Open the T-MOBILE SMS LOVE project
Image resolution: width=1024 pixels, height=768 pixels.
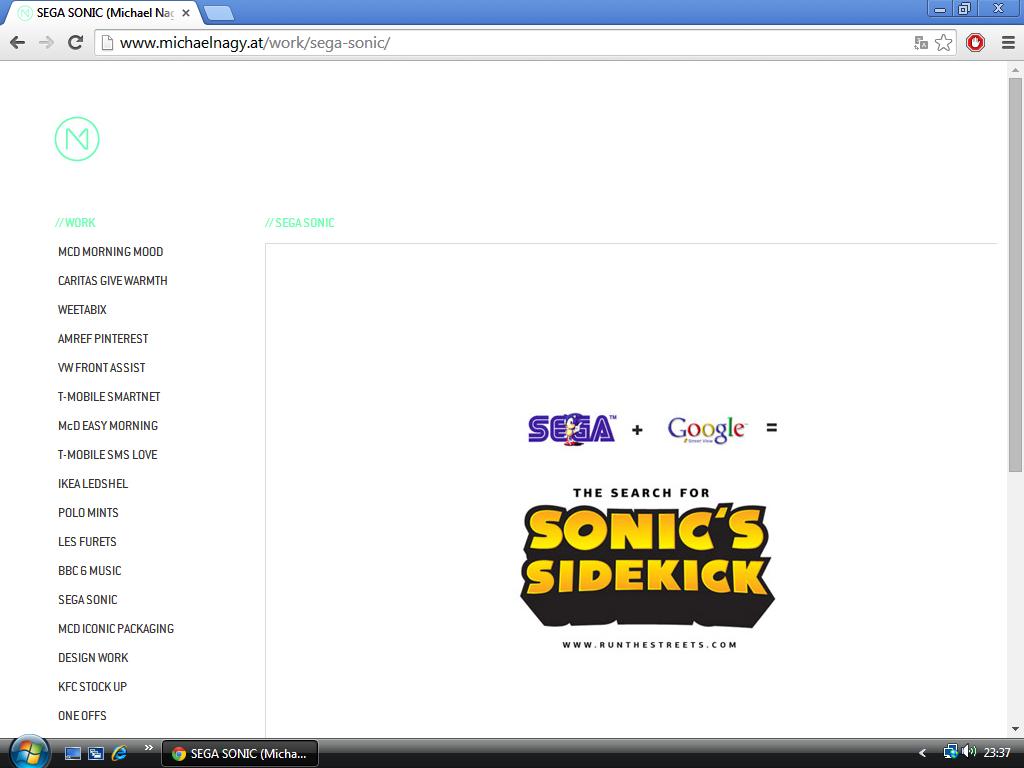pos(107,455)
